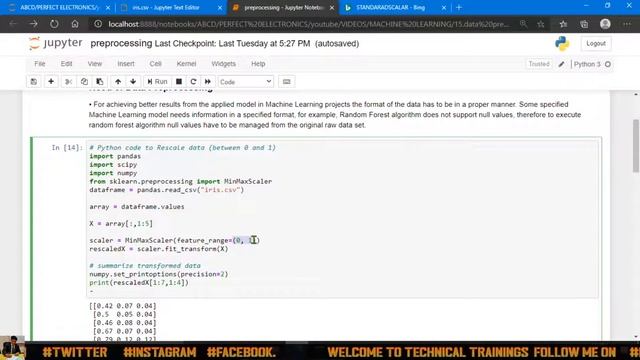Click the Trusted notebook indicator

point(539,64)
